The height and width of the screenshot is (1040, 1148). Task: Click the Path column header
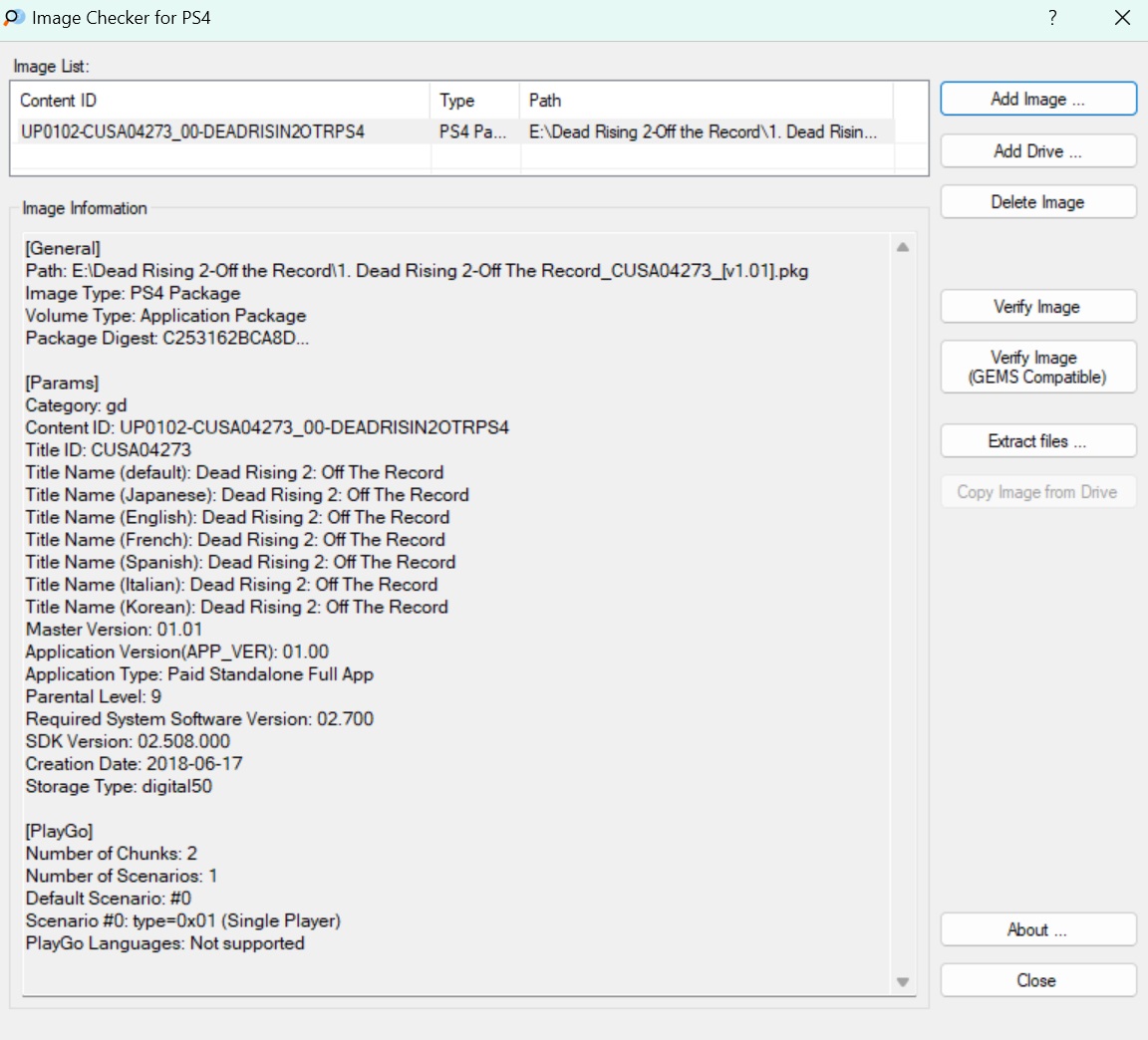tap(706, 101)
